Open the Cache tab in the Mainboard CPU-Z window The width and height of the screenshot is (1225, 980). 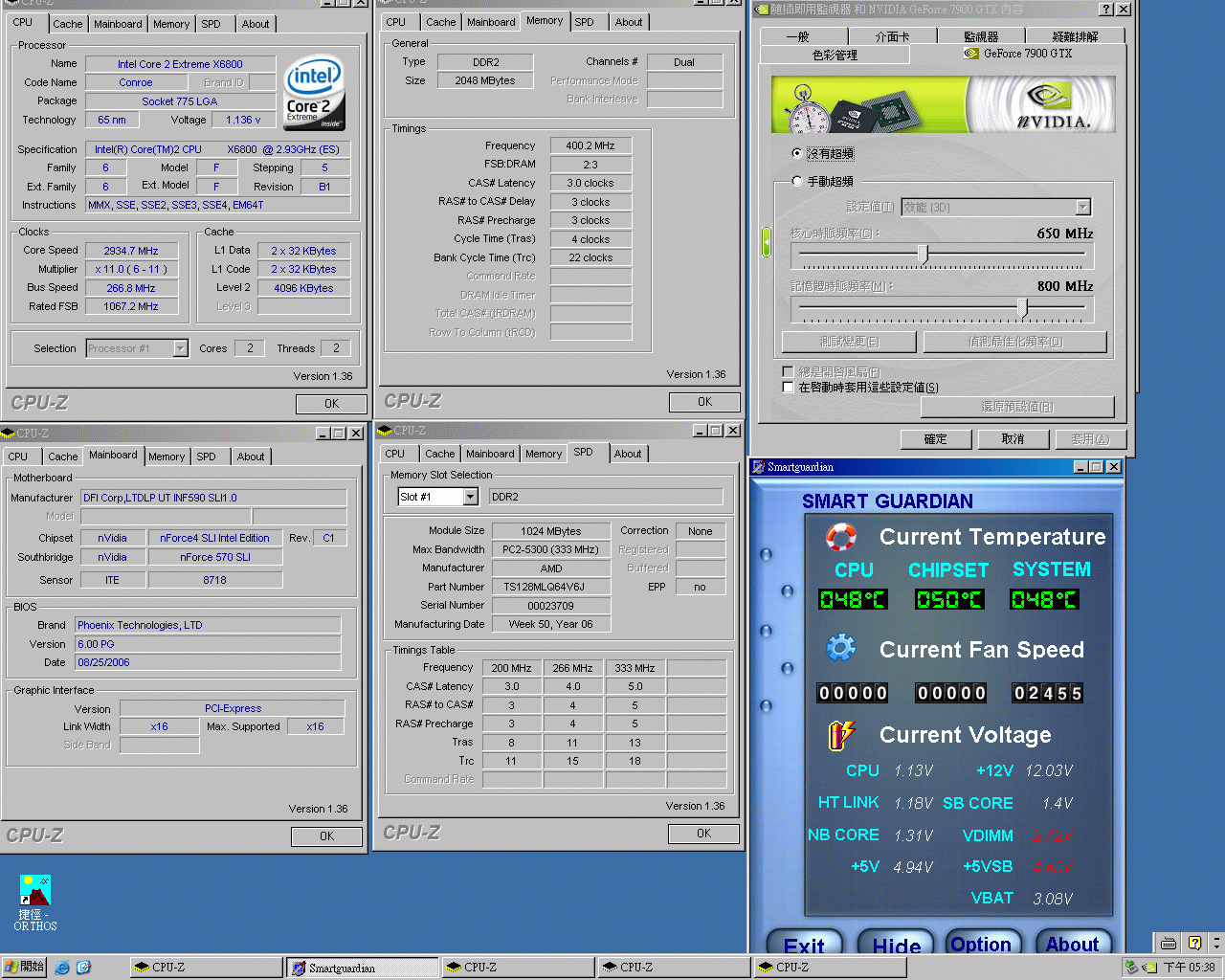[x=62, y=457]
